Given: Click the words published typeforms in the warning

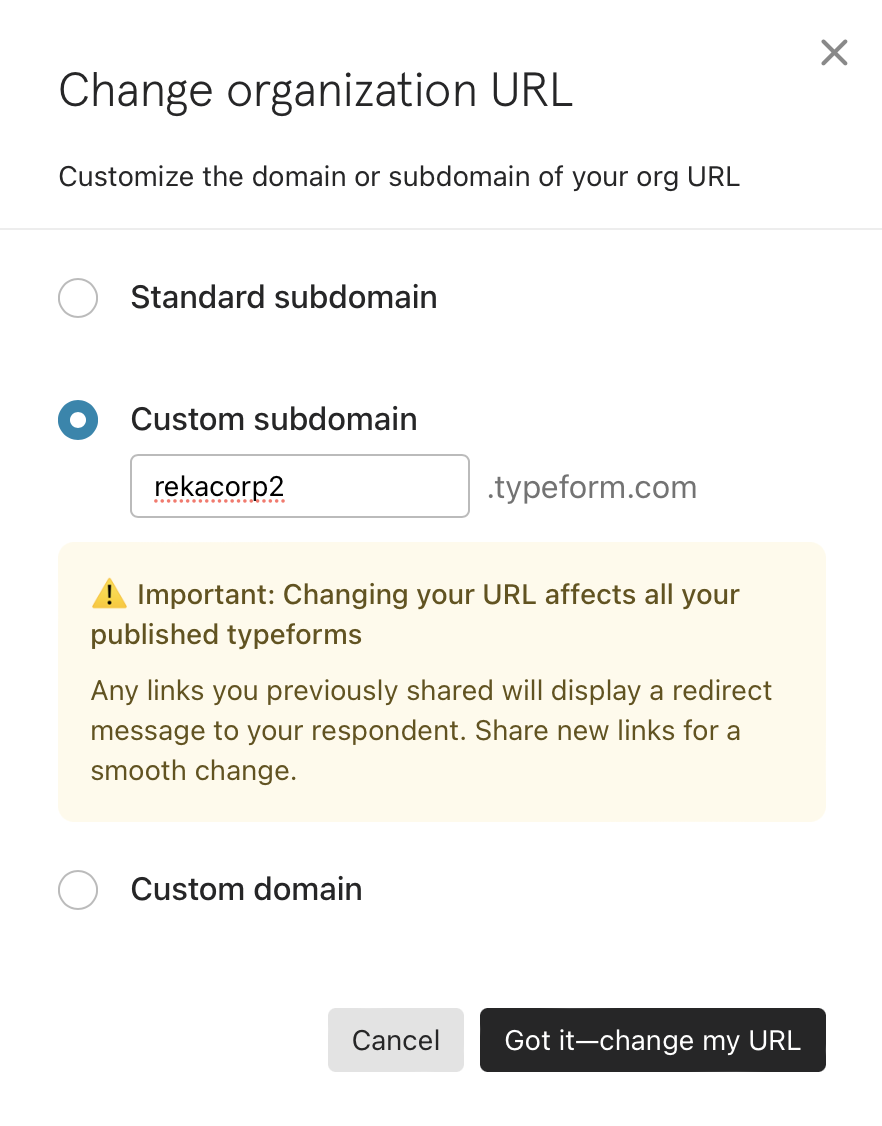Looking at the screenshot, I should click(226, 636).
